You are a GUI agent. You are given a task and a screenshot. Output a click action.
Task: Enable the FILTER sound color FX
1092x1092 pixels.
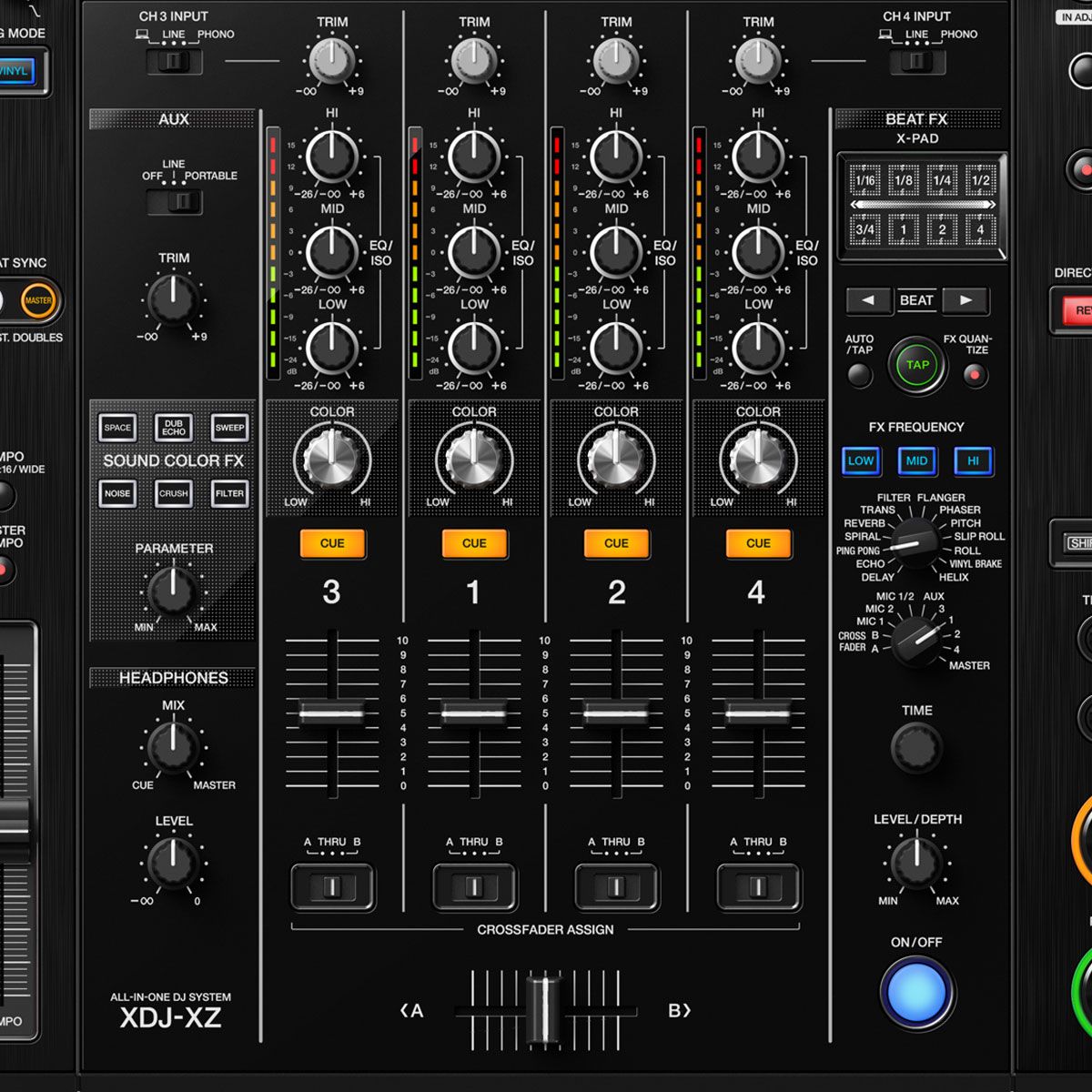229,494
